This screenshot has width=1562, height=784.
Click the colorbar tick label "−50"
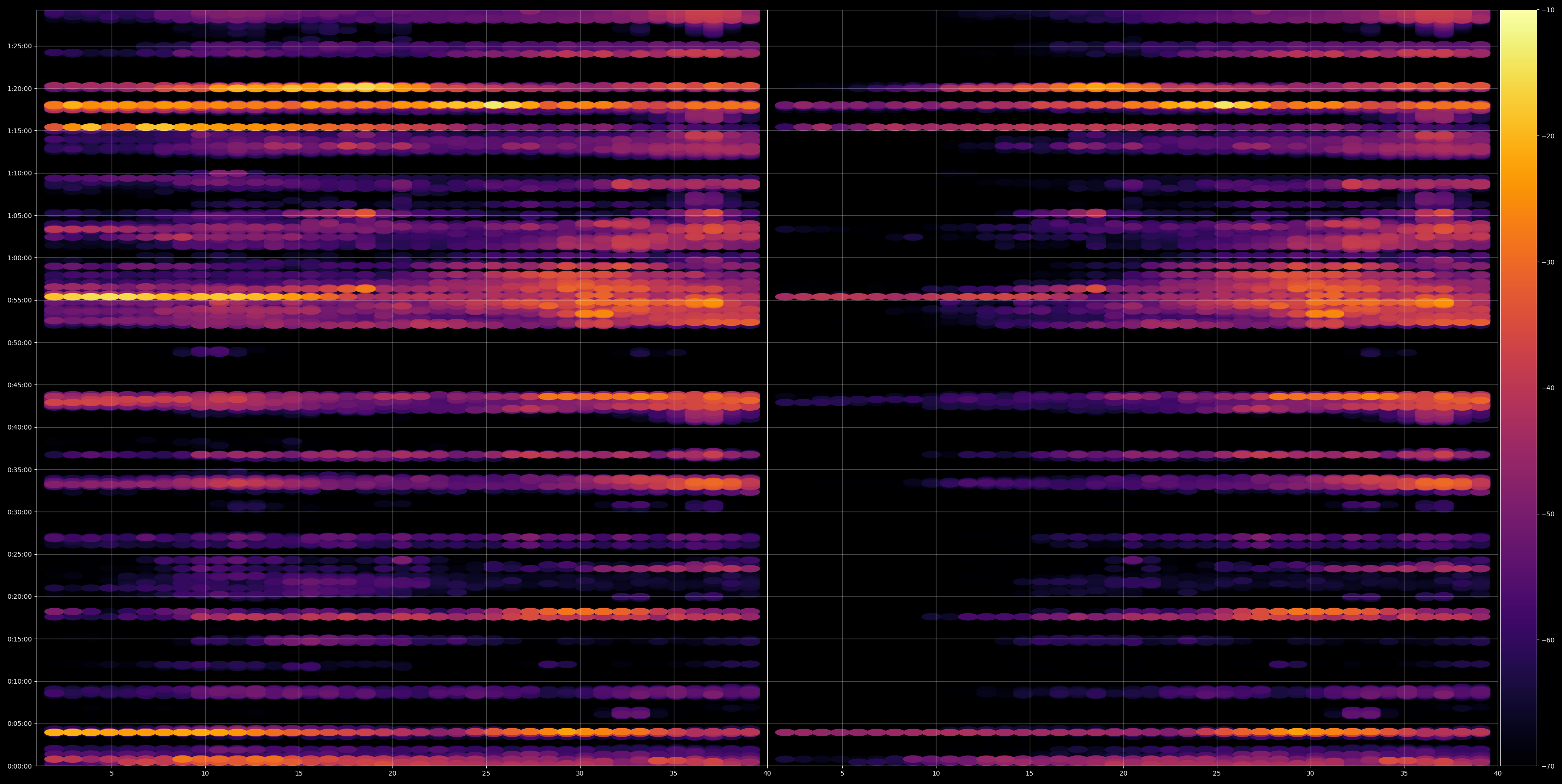point(1548,514)
